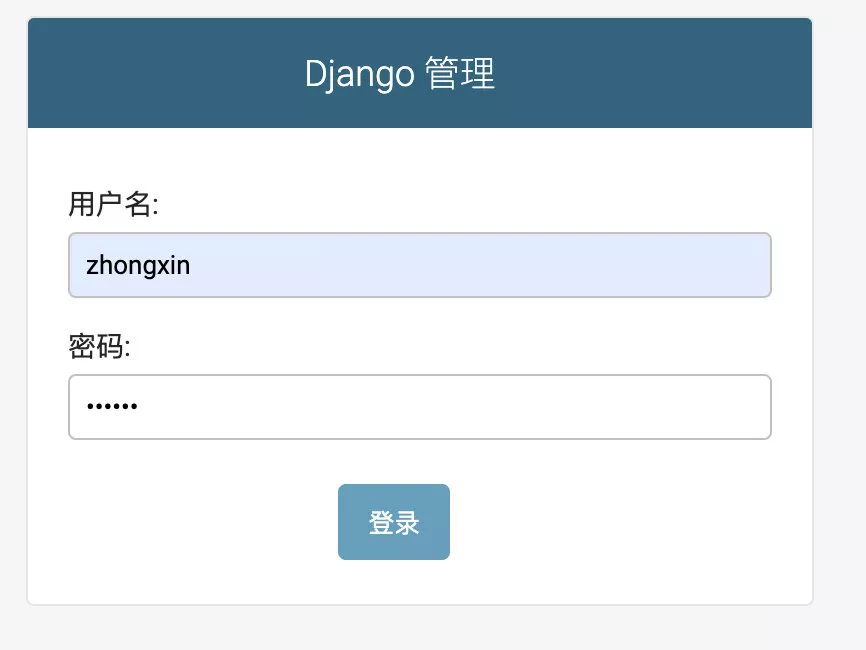Click the word Django in the header
This screenshot has width=866, height=650.
pos(359,75)
